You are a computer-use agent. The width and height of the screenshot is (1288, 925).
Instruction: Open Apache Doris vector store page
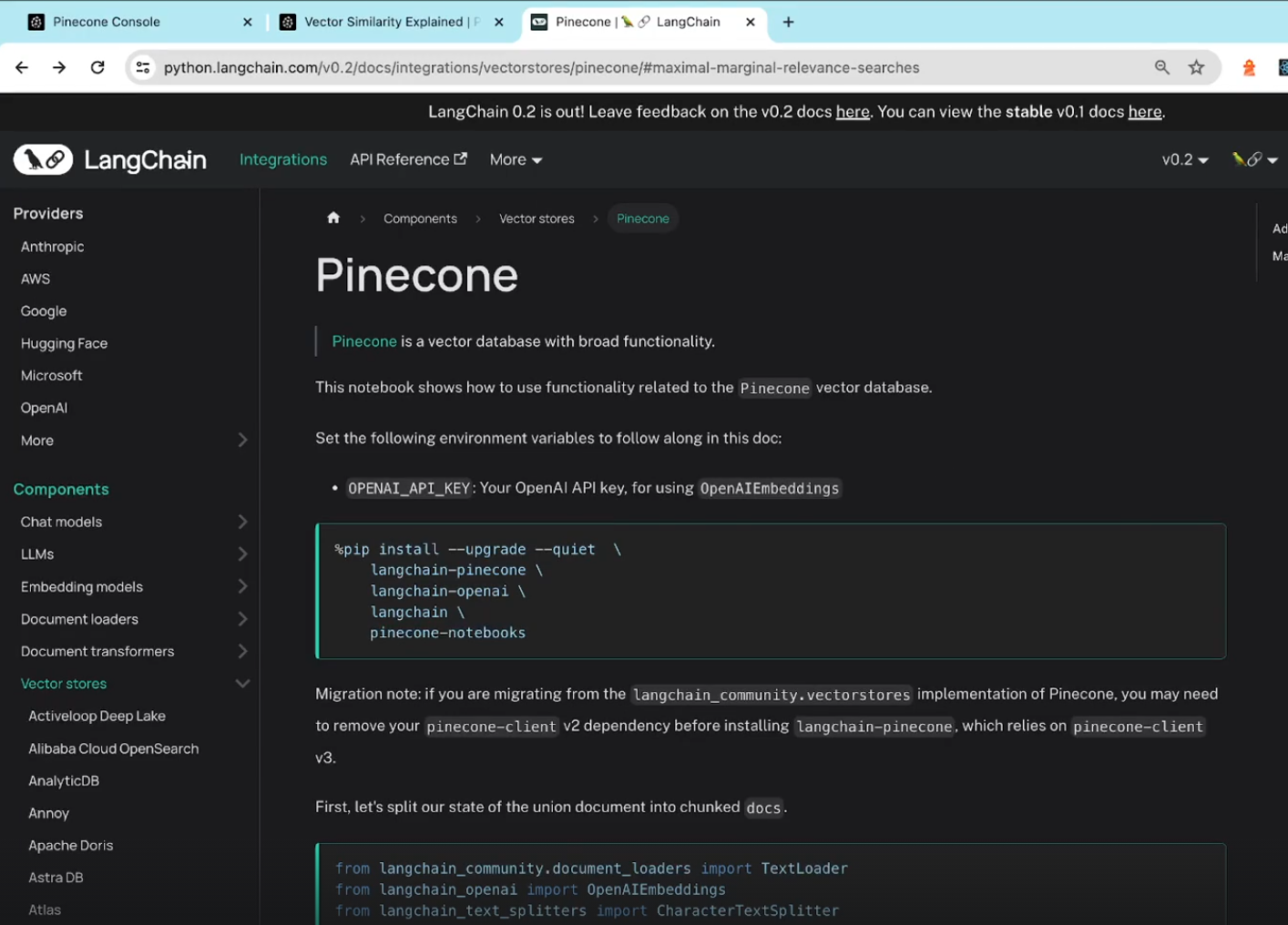point(71,845)
